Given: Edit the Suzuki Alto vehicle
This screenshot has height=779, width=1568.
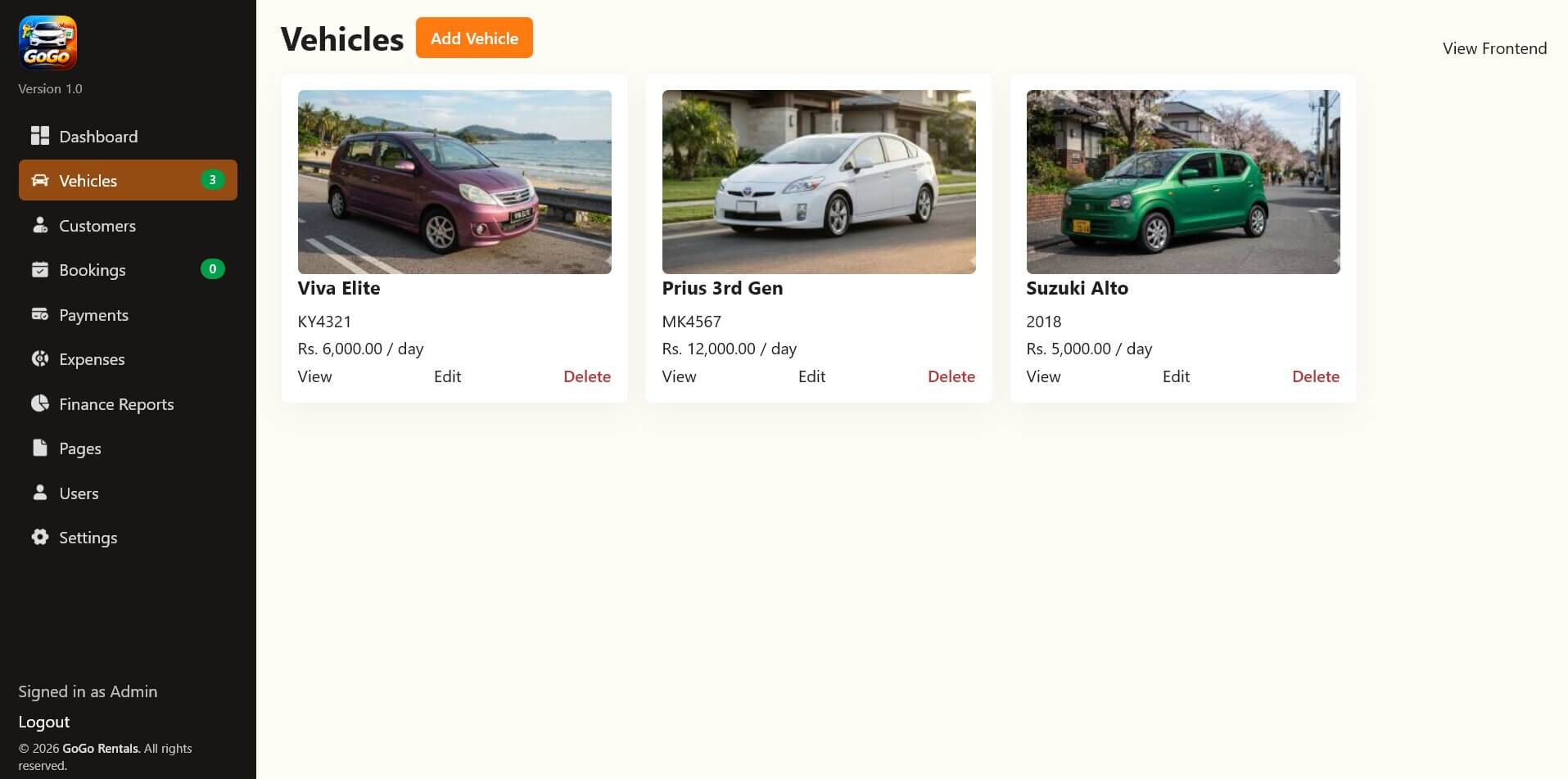Looking at the screenshot, I should 1176,376.
